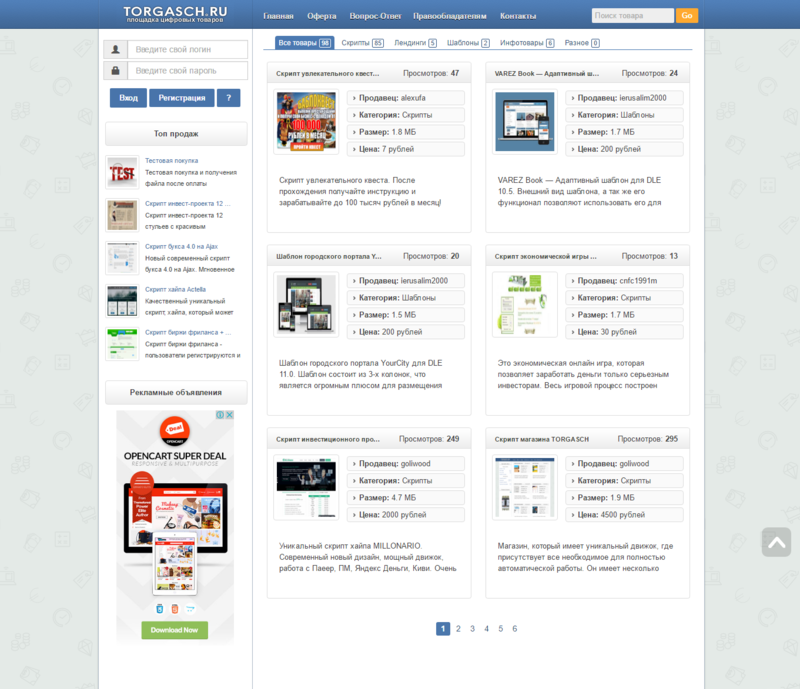Go to pagination page 5
The image size is (800, 689).
tap(501, 629)
